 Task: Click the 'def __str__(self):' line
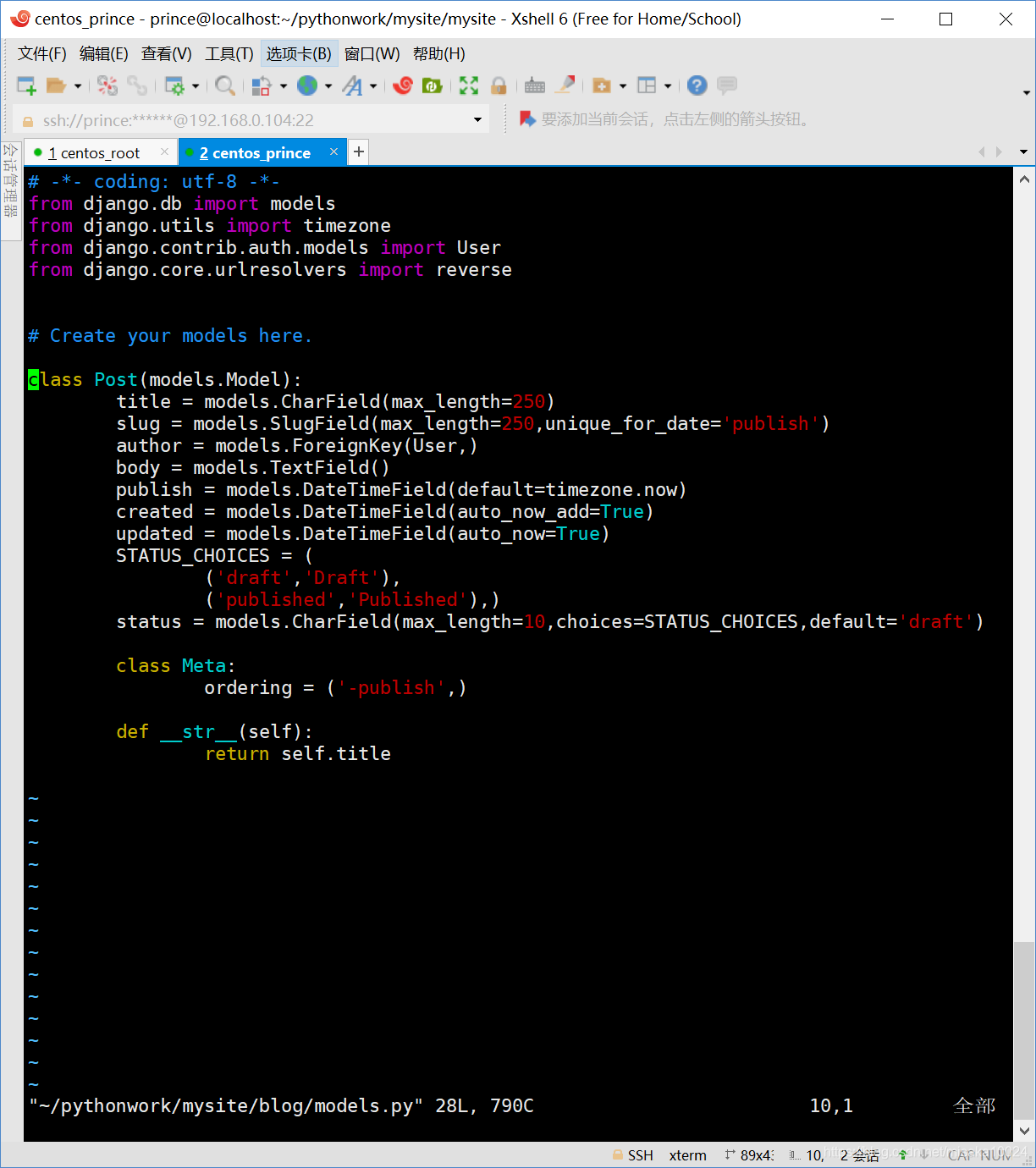(x=214, y=732)
